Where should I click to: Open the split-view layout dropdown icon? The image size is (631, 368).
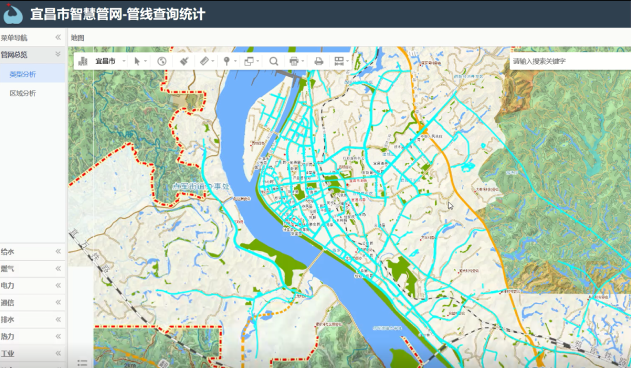[x=339, y=61]
